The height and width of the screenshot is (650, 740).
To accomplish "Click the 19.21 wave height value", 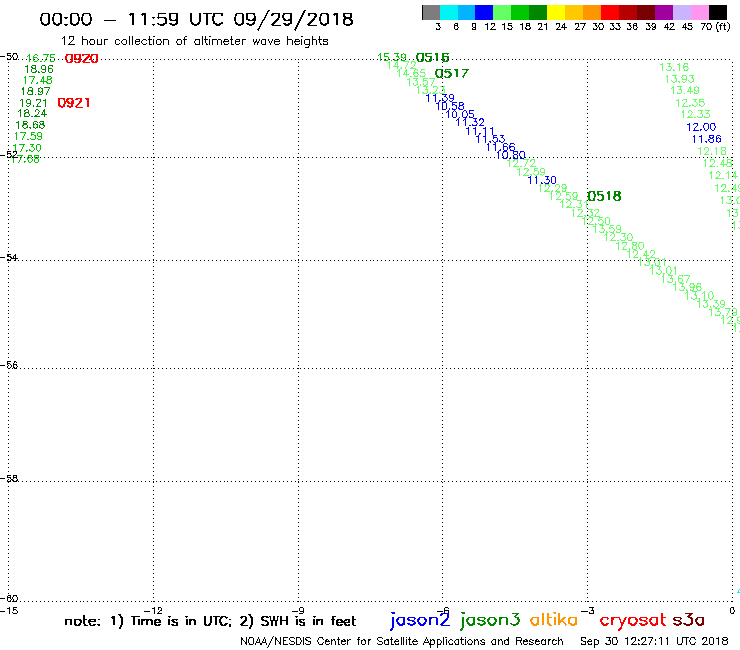I will click(33, 103).
